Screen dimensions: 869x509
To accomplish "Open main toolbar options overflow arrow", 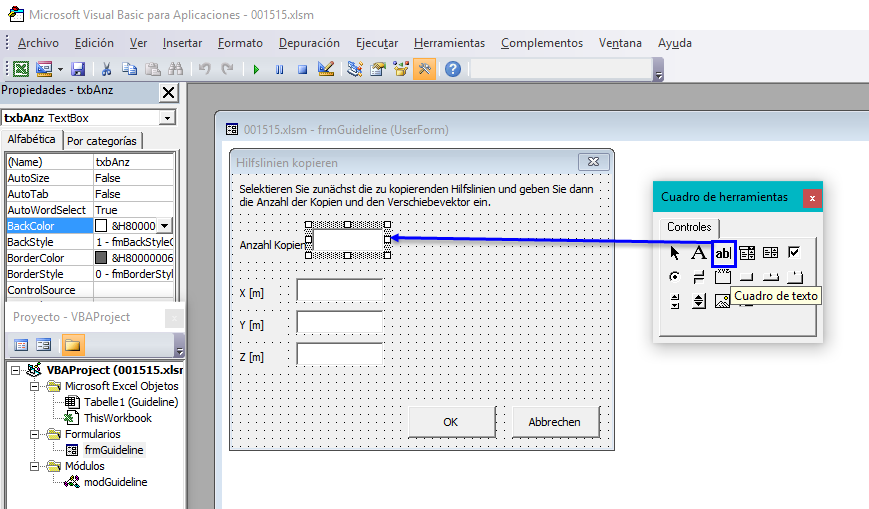I will click(x=658, y=75).
